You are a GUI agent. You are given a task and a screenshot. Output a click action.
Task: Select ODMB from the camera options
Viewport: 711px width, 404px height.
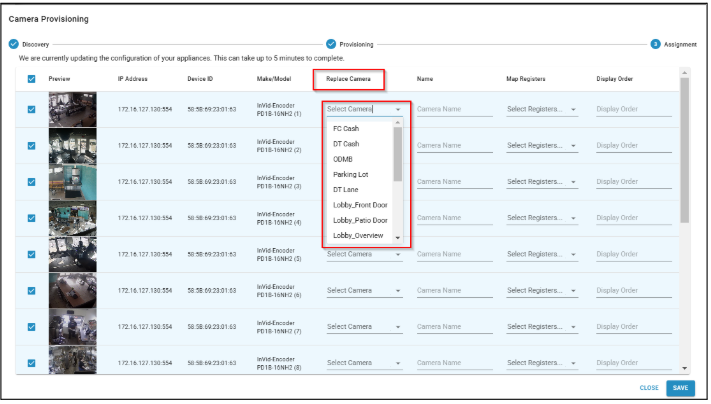coord(343,159)
